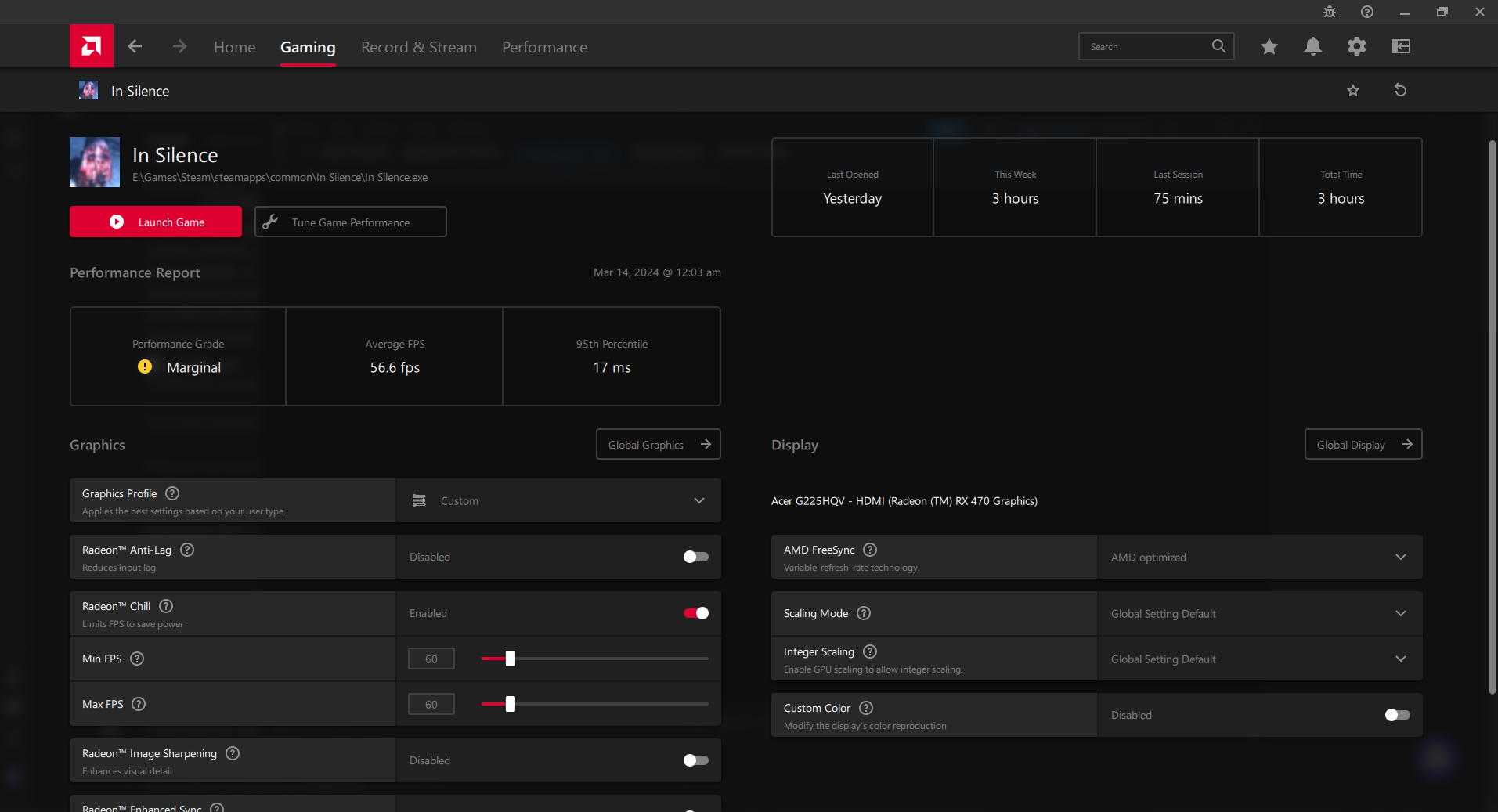
Task: Open settings gear icon
Action: 1357,46
